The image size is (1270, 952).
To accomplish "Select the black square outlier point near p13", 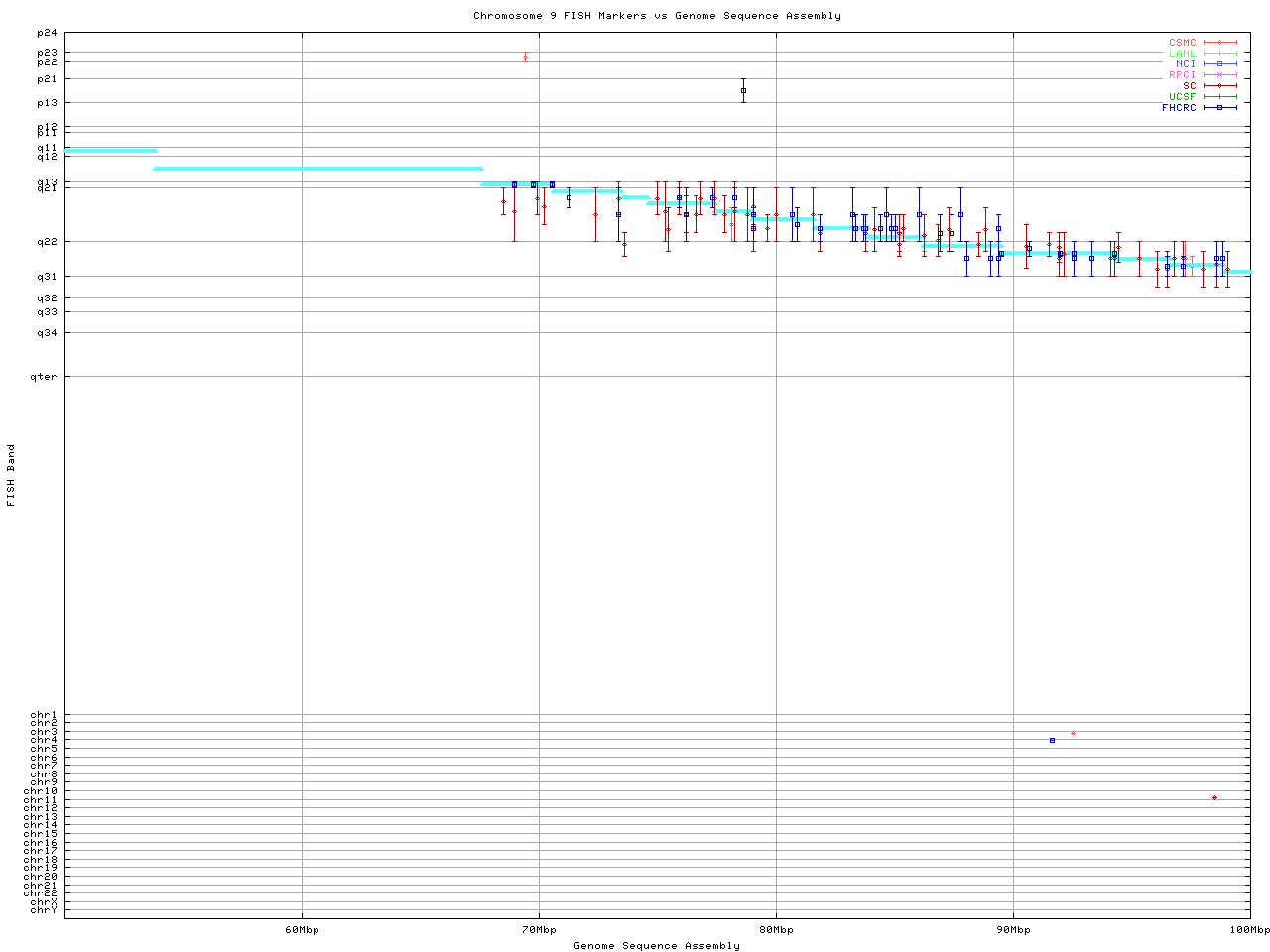I will tap(743, 90).
